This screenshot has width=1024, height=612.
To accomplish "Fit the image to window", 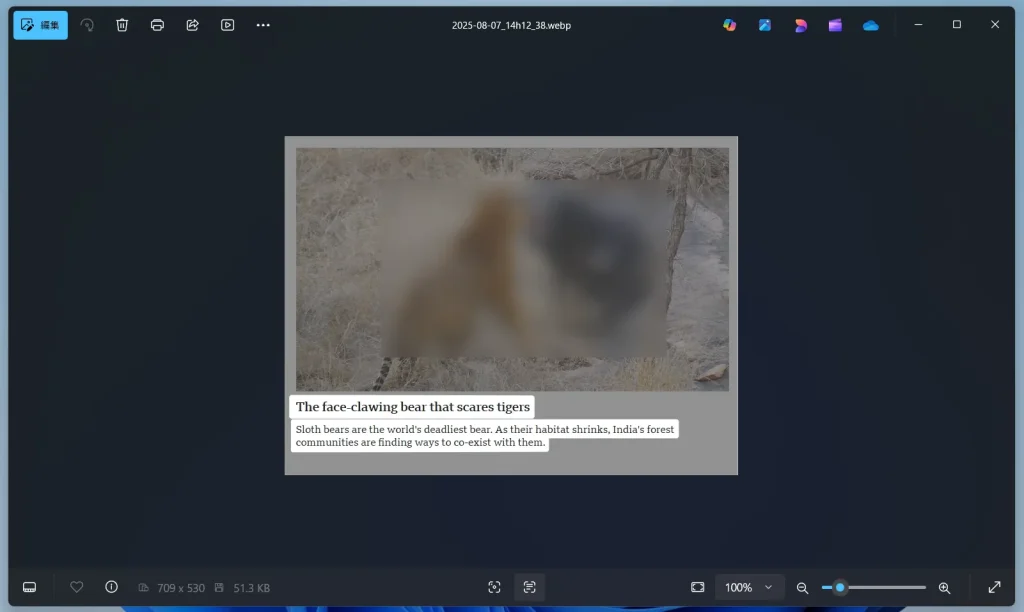I will pyautogui.click(x=697, y=587).
